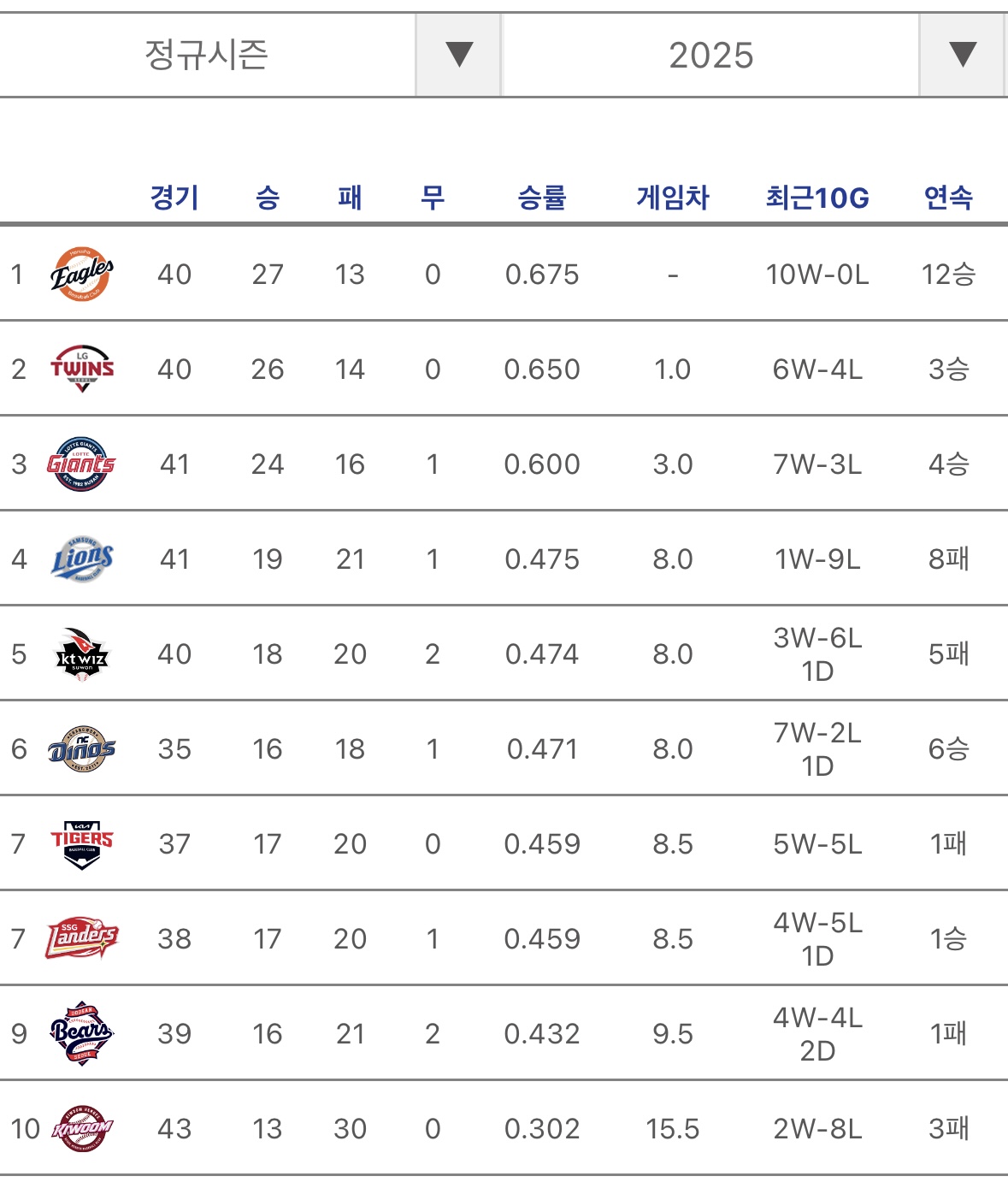Click the KT Wiz team logo
Screen dimensions: 1008x1200
click(82, 654)
